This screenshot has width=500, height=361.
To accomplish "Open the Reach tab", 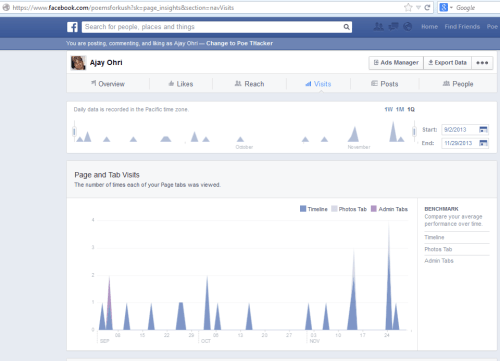I will (249, 84).
